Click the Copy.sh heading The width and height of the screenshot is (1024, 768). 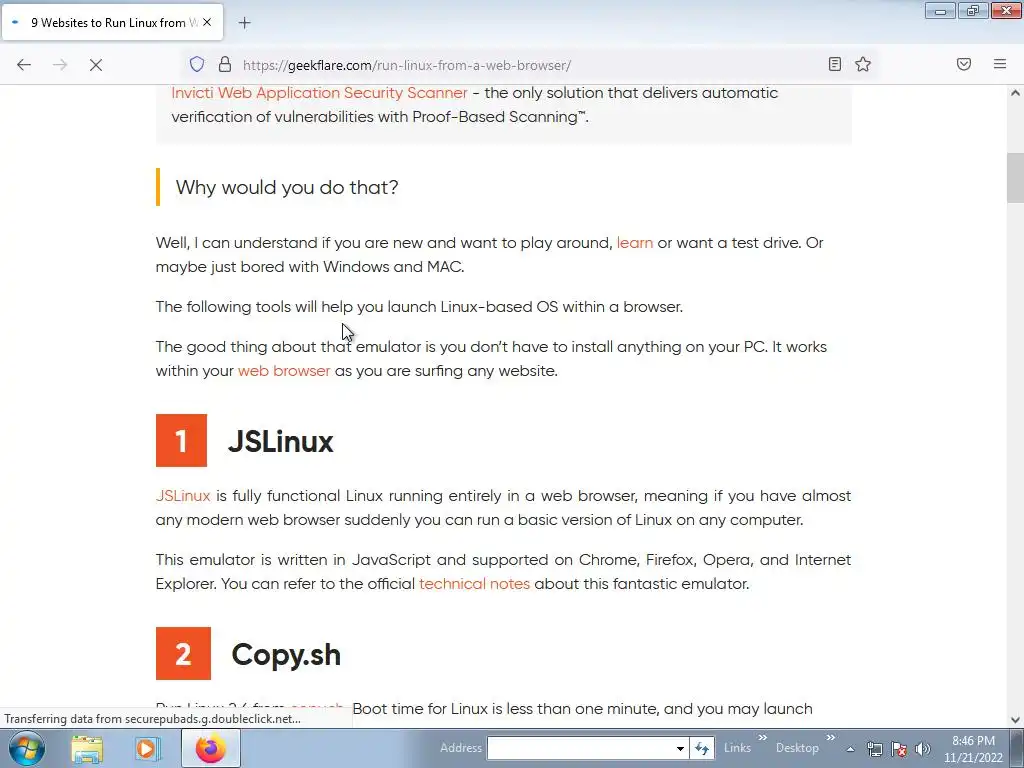pyautogui.click(x=286, y=654)
